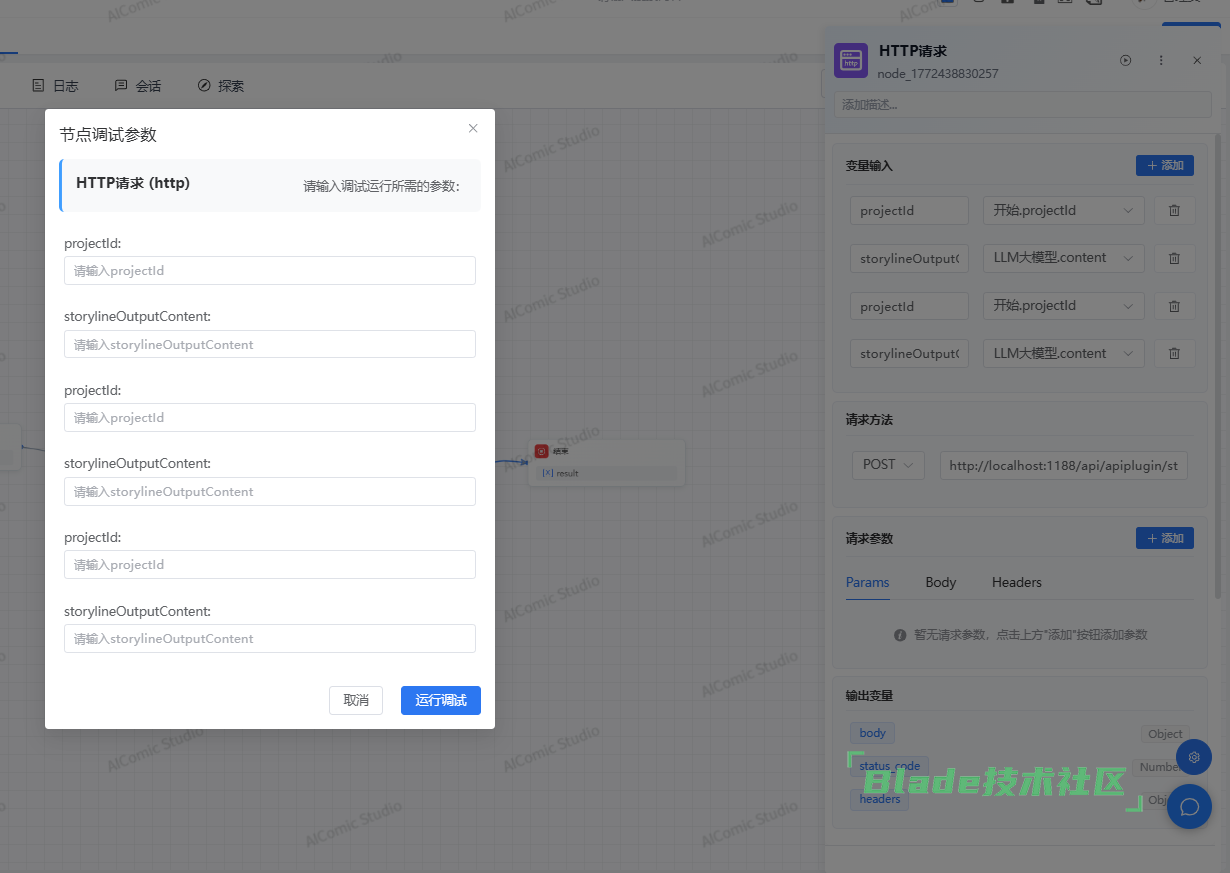
Task: Close the node debug parameters dialog
Action: 473,128
